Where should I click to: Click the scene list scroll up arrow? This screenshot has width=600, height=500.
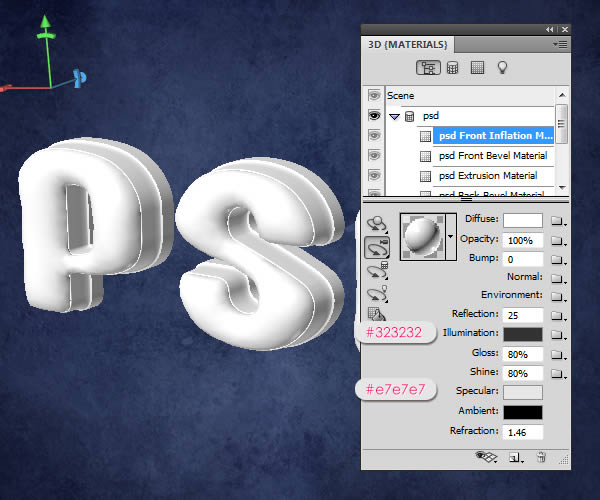[x=562, y=95]
